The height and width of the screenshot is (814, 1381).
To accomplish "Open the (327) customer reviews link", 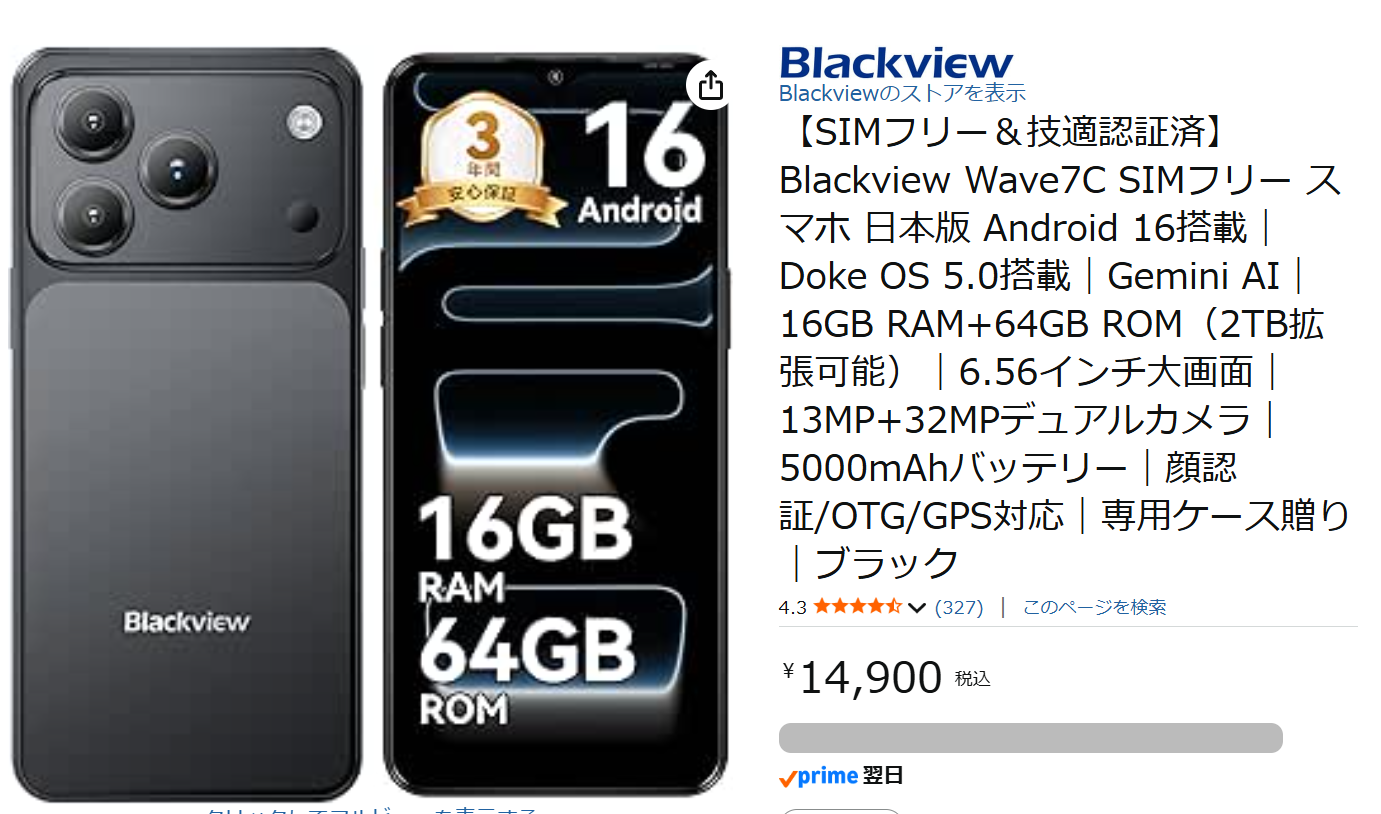I will pos(959,607).
